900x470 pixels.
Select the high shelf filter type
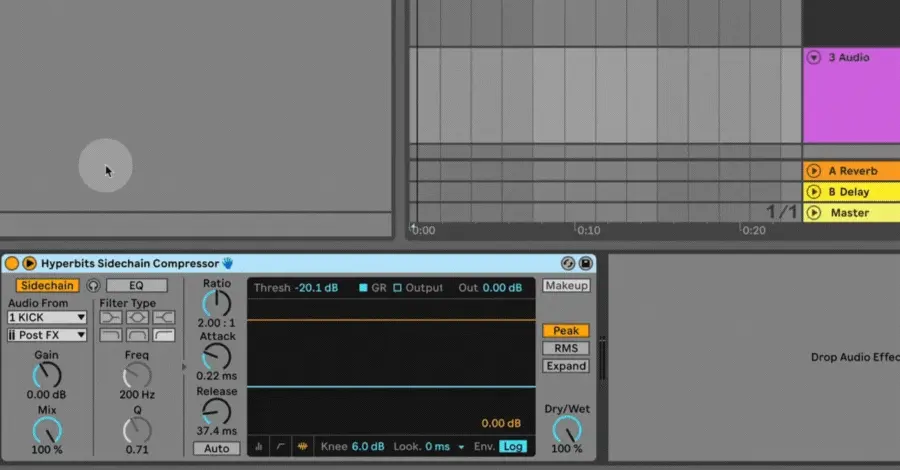tap(164, 317)
